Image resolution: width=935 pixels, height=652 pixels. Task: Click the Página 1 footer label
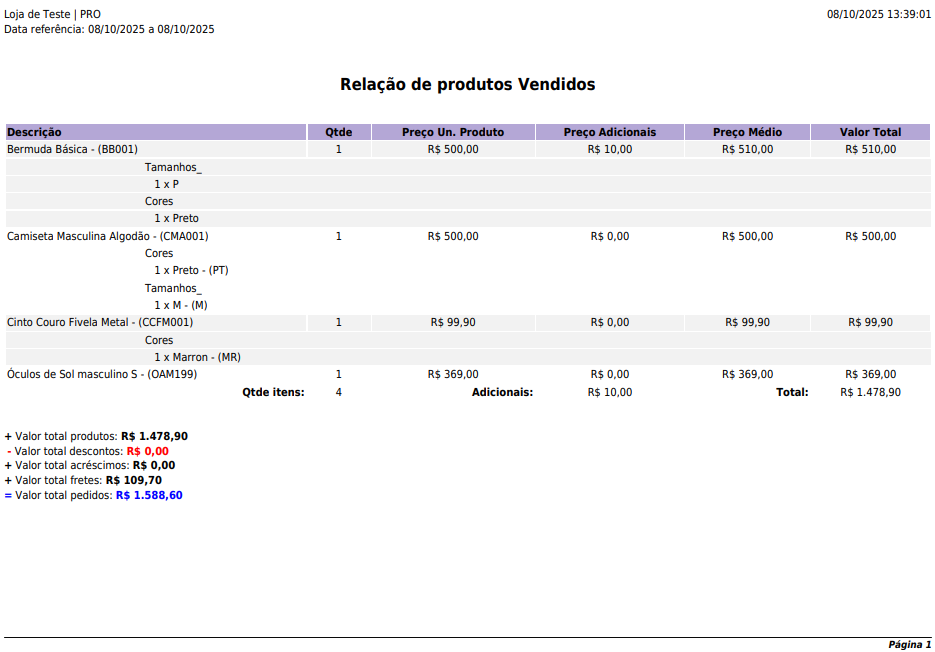point(909,644)
